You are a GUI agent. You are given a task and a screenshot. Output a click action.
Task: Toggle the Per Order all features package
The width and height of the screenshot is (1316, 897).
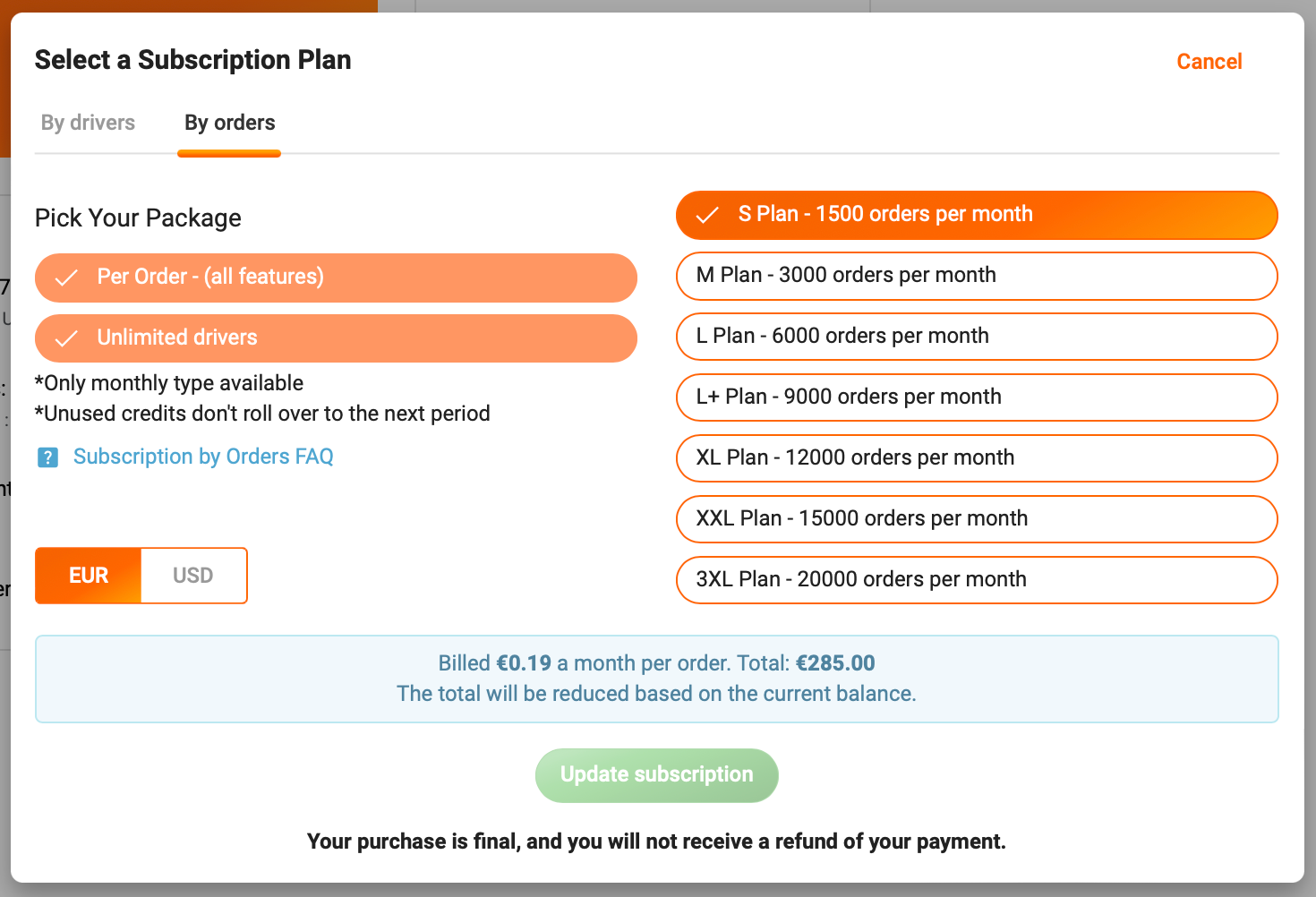click(x=336, y=278)
